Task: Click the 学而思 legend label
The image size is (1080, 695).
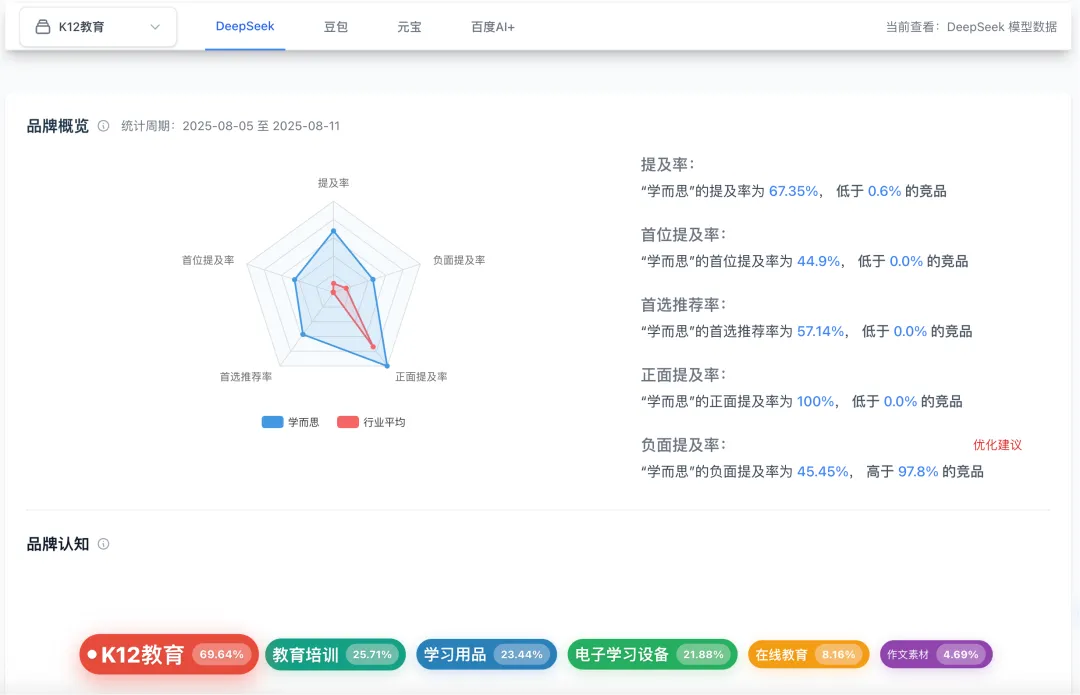Action: pyautogui.click(x=304, y=422)
